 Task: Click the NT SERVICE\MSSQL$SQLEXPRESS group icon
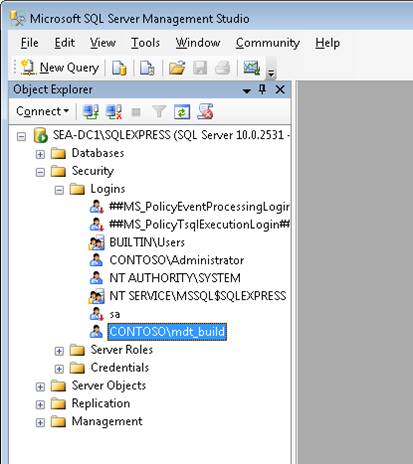click(x=96, y=296)
